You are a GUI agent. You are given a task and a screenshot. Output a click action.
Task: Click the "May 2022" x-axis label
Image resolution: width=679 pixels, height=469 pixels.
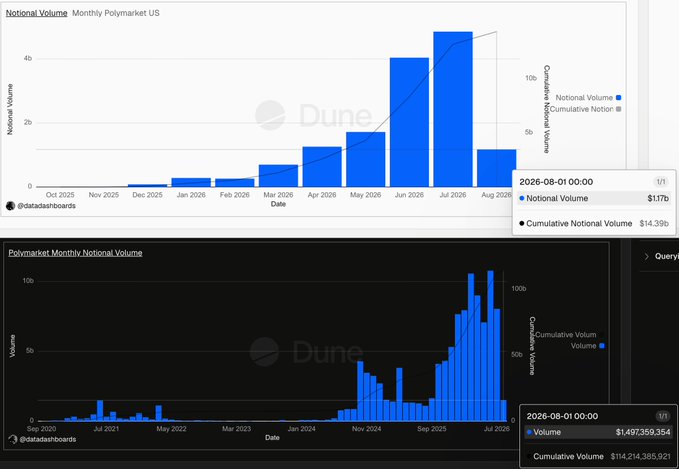pyautogui.click(x=171, y=429)
